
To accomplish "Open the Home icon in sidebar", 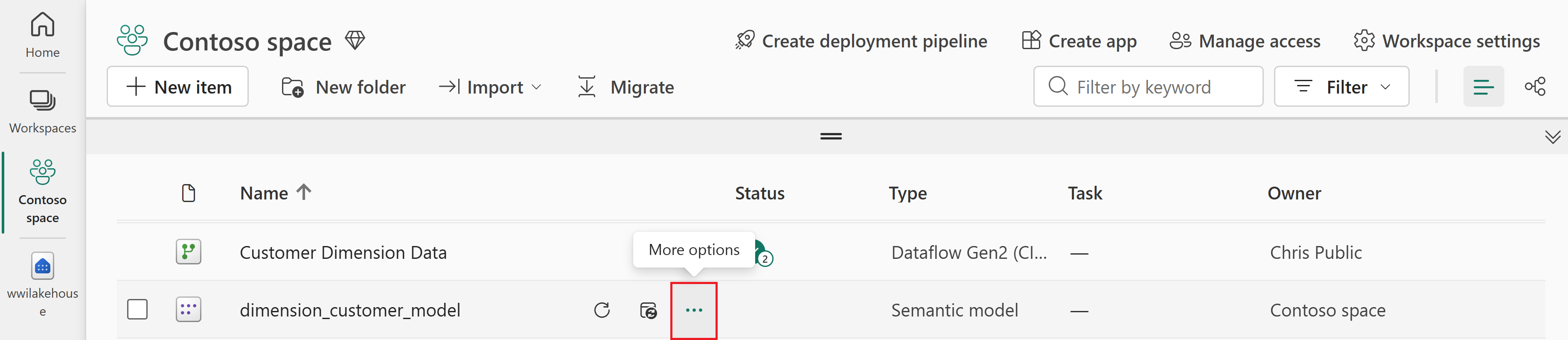I will (42, 35).
